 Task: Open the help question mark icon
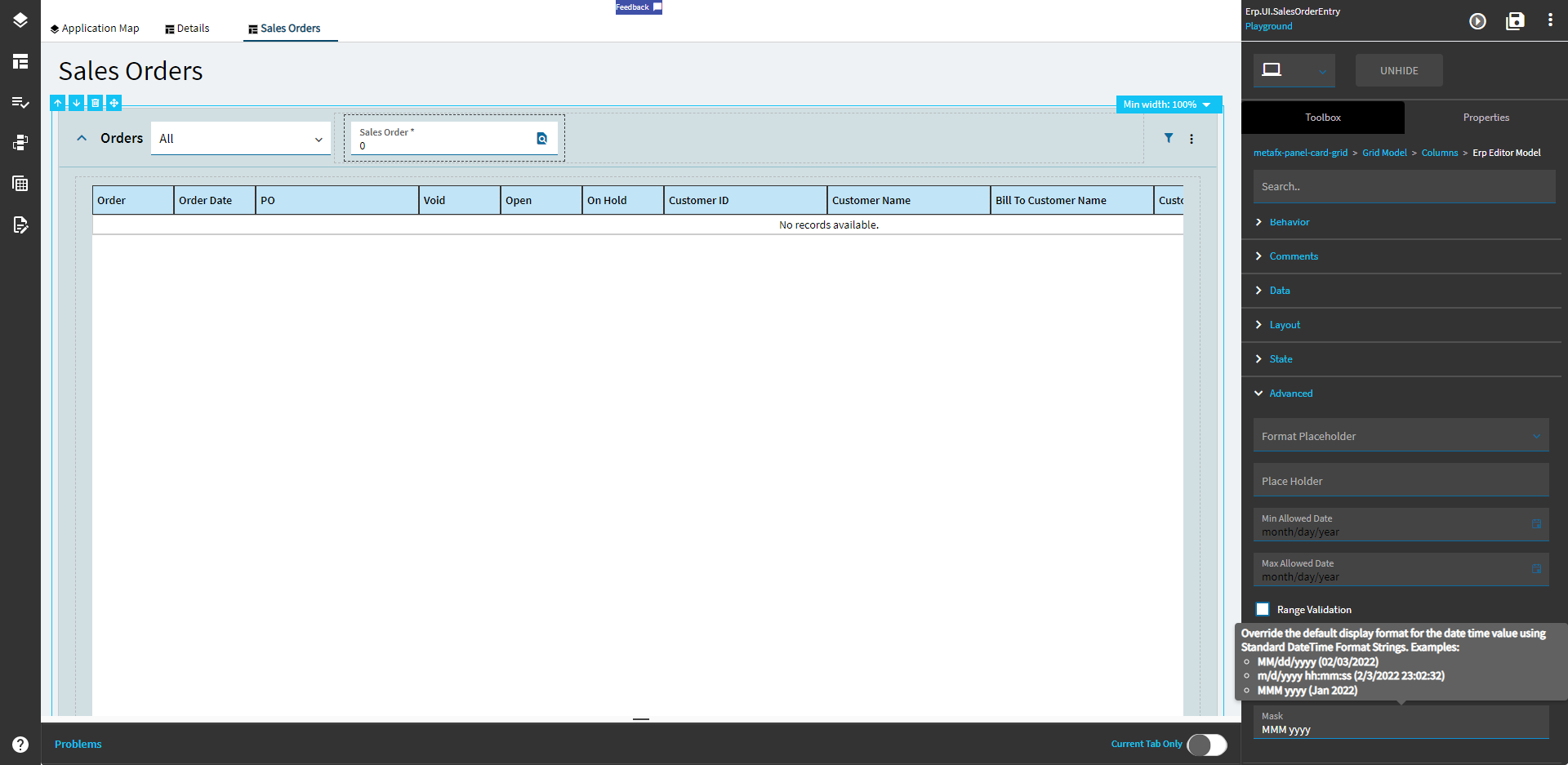(20, 745)
